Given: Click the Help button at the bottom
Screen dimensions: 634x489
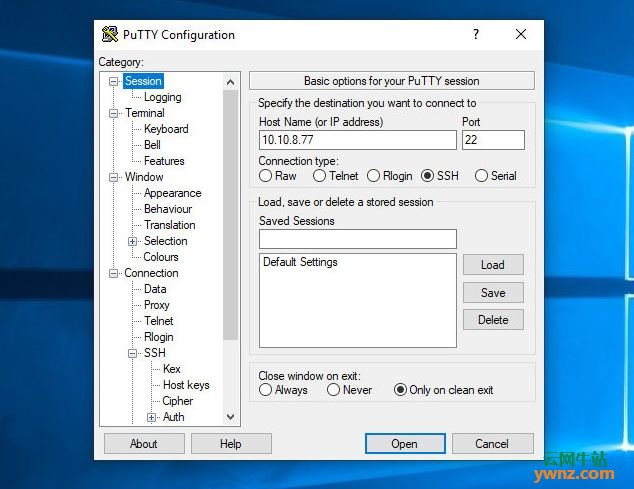Looking at the screenshot, I should 231,444.
